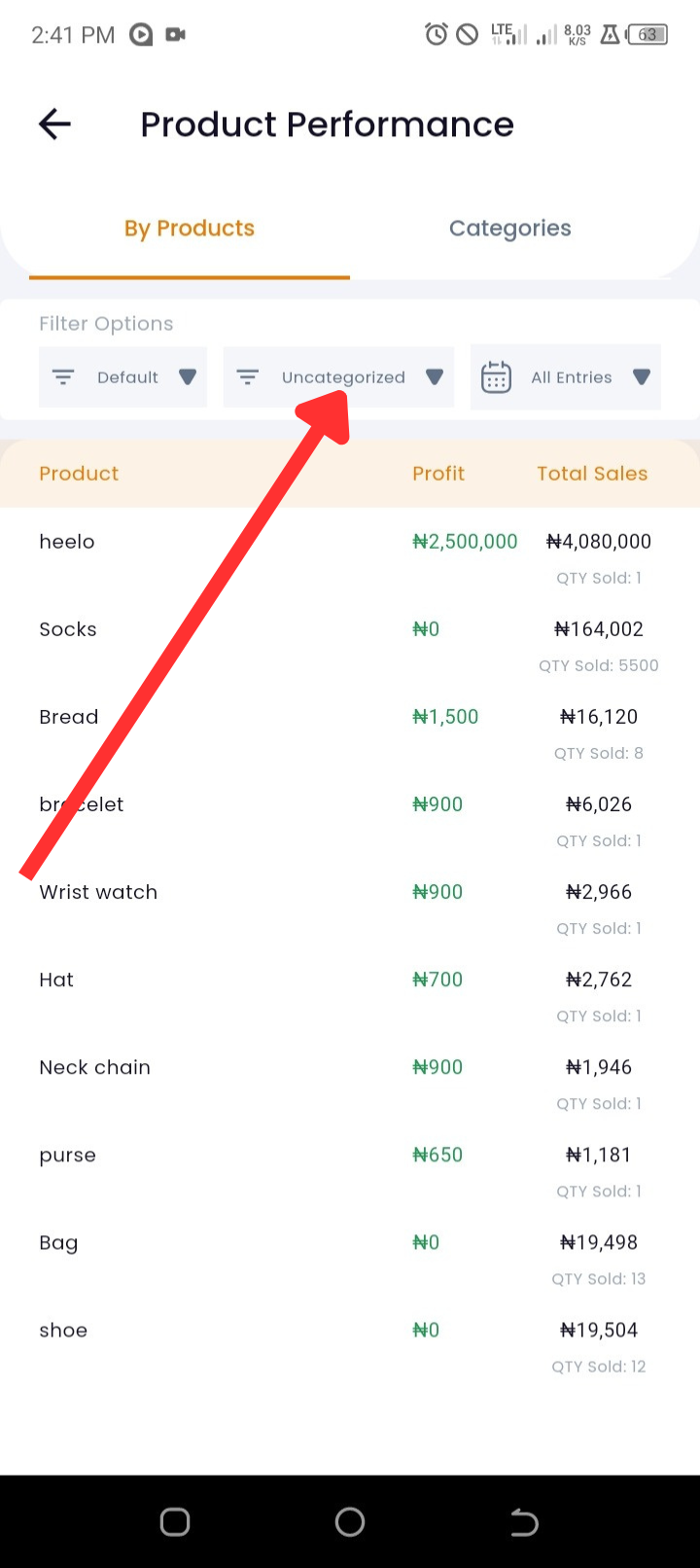Click the calendar icon beside All Entries

click(x=496, y=376)
